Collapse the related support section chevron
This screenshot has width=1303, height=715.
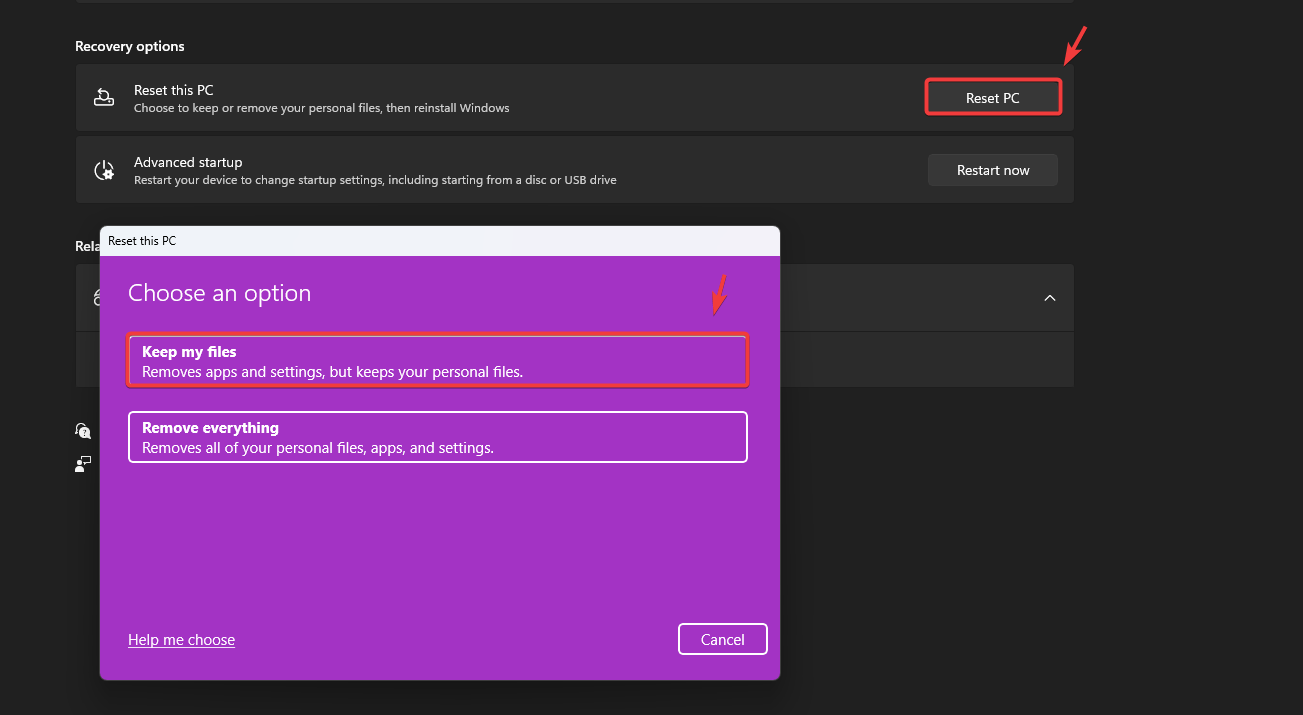coord(1050,298)
